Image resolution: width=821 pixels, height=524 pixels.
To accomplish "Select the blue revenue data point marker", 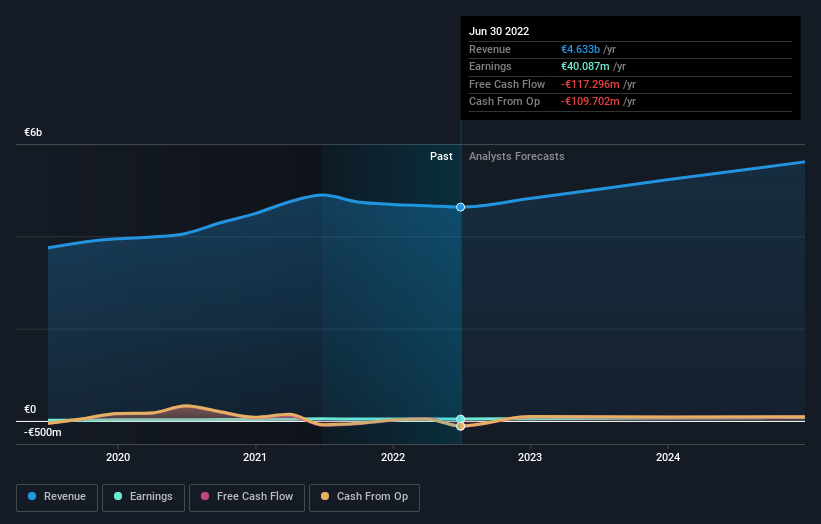I will coord(460,207).
